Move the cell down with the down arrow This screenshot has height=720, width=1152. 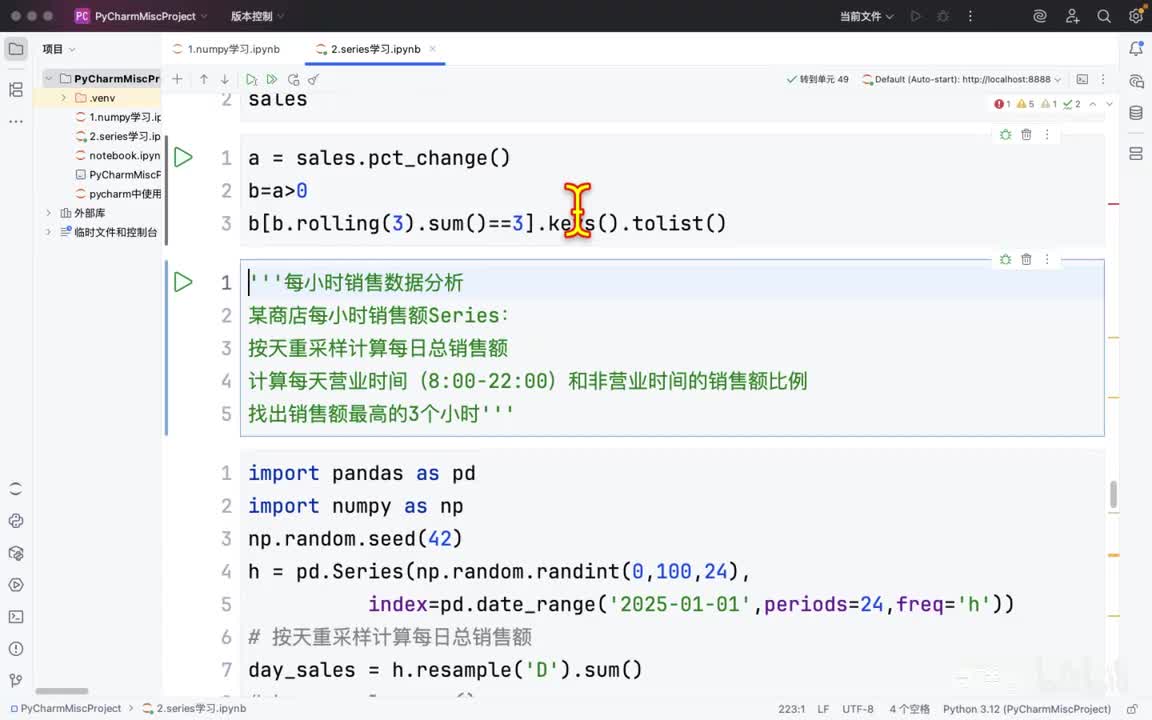pos(225,79)
